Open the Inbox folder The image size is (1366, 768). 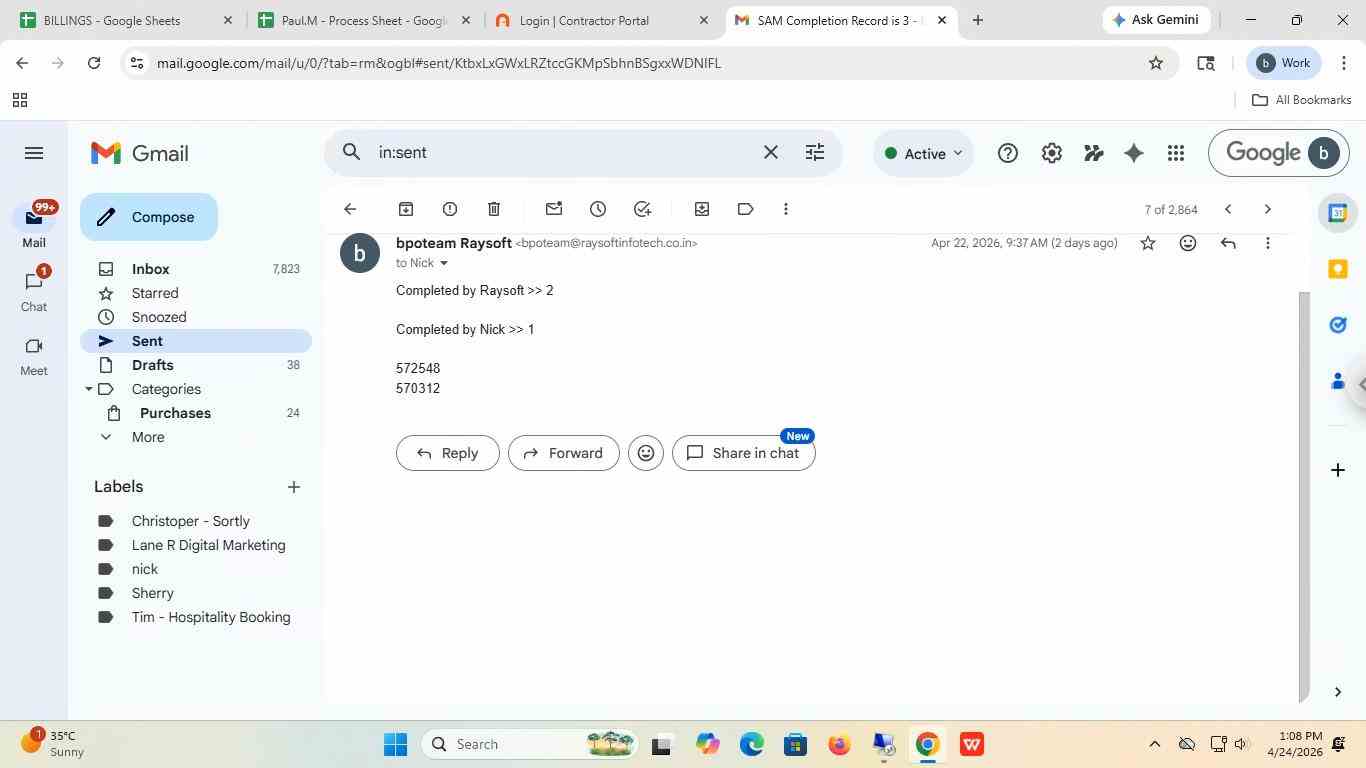pyautogui.click(x=151, y=269)
